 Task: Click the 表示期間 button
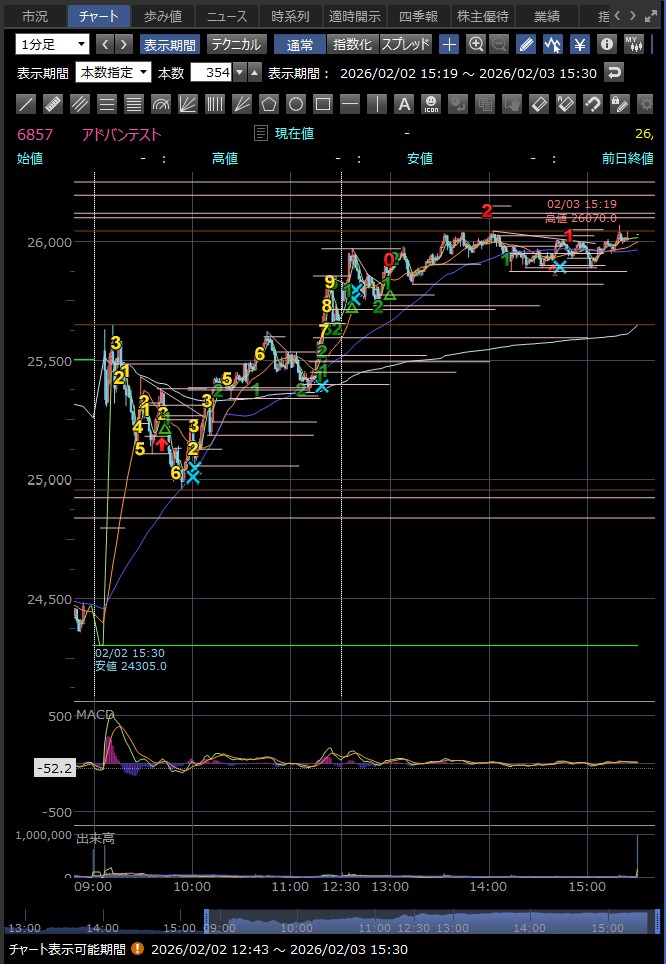pos(169,44)
